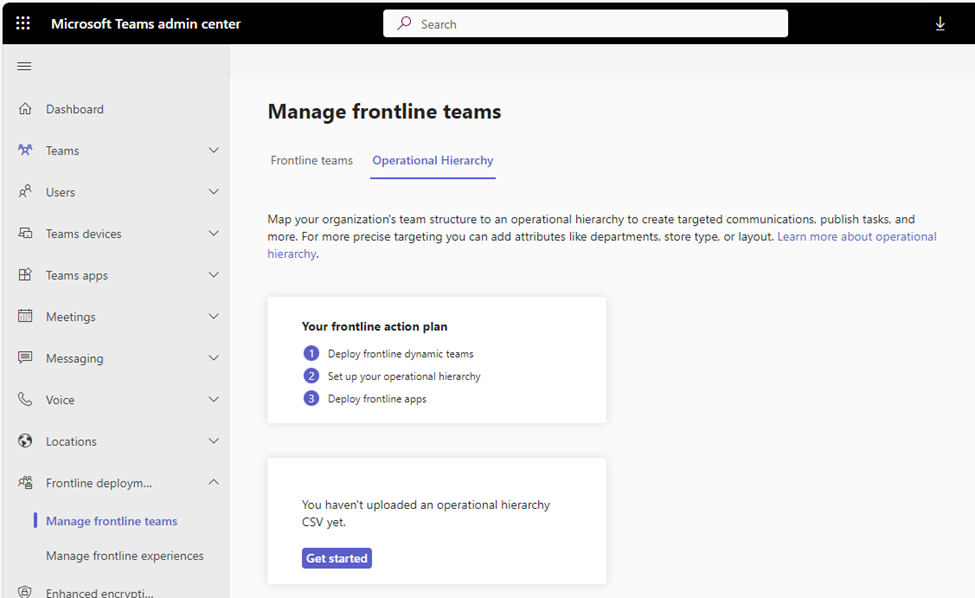This screenshot has width=975, height=598.
Task: Click the Dashboard home icon
Action: (x=25, y=109)
